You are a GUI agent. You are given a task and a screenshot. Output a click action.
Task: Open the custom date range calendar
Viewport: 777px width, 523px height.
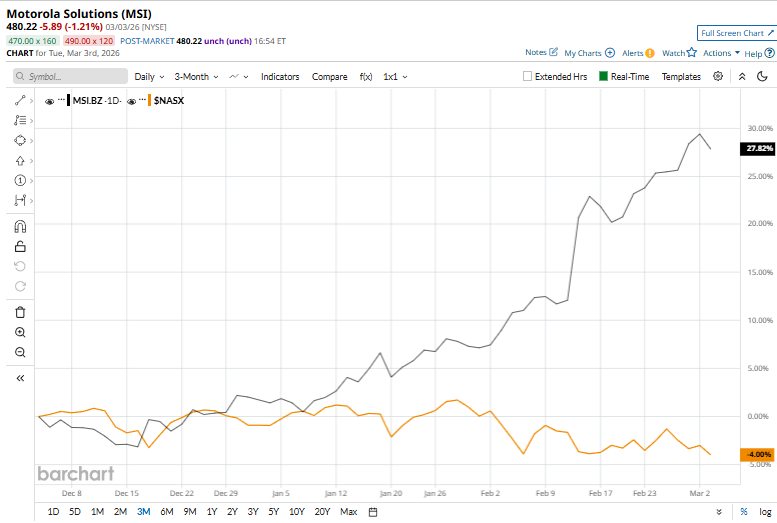pyautogui.click(x=372, y=512)
